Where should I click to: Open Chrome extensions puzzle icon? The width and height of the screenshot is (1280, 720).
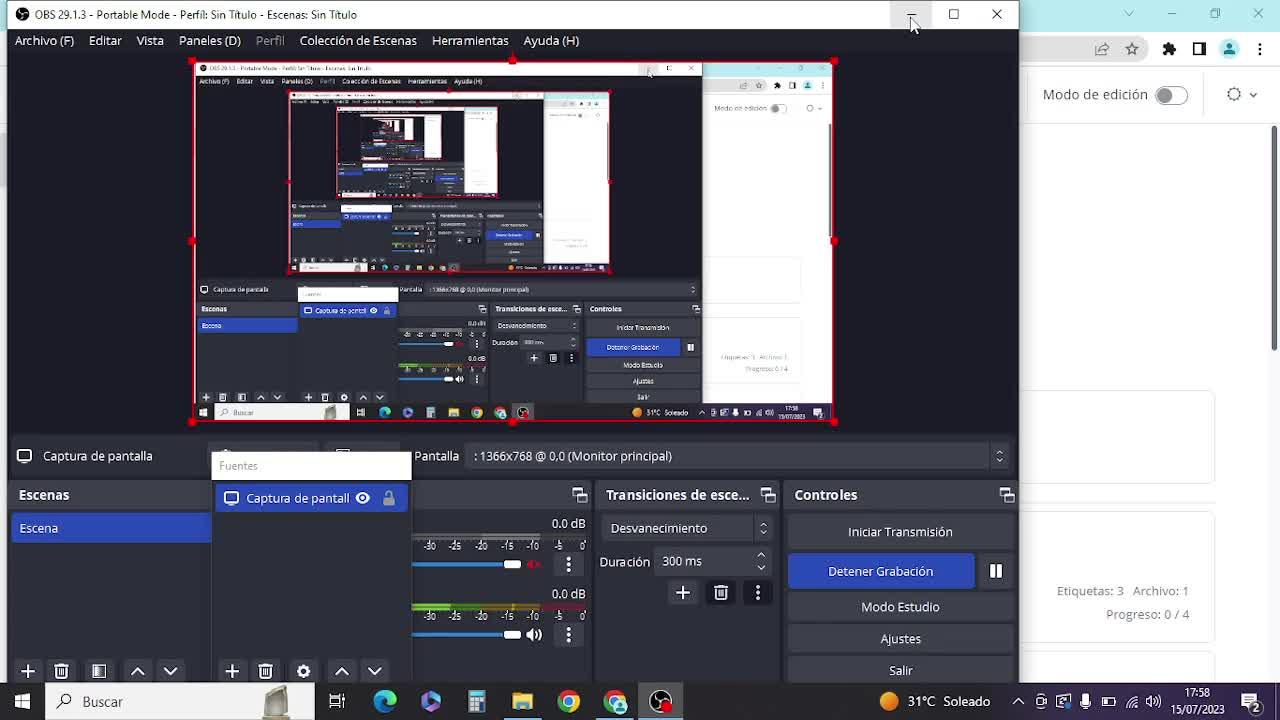[1169, 49]
